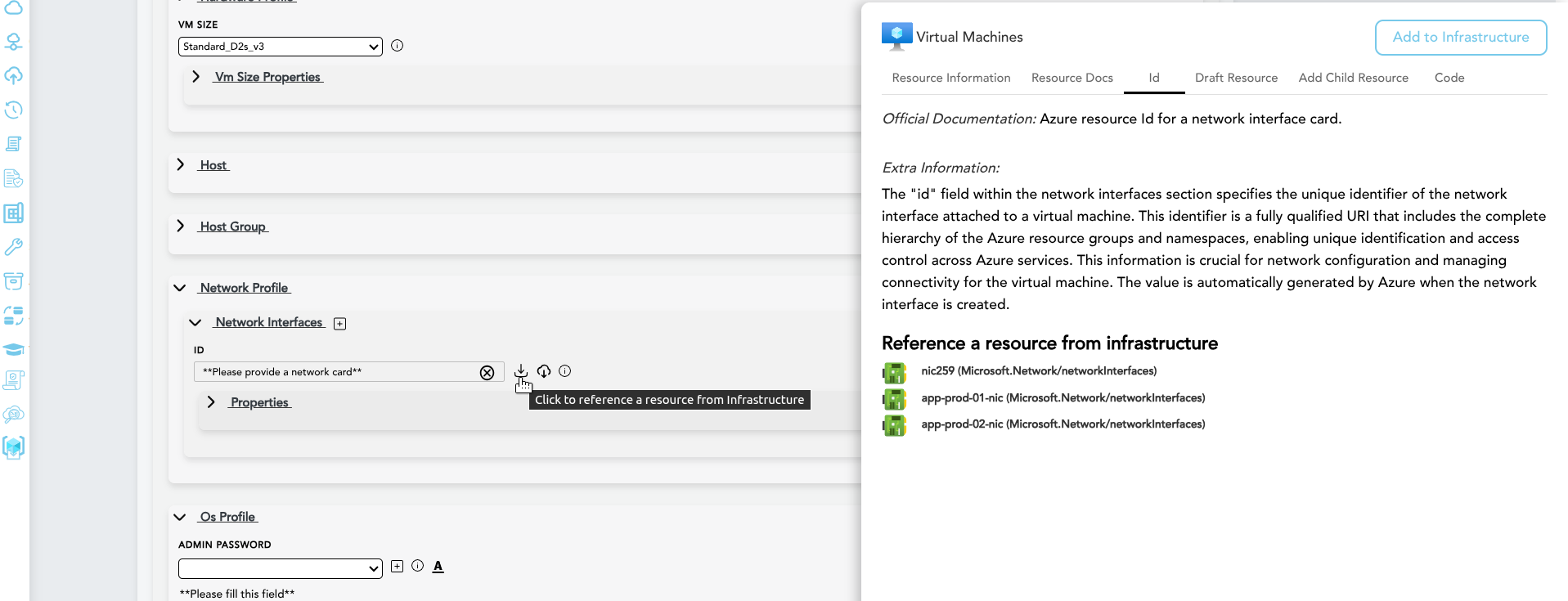The image size is (1568, 601).
Task: Click icon next to app-prod-01-nic
Action: 895,399
